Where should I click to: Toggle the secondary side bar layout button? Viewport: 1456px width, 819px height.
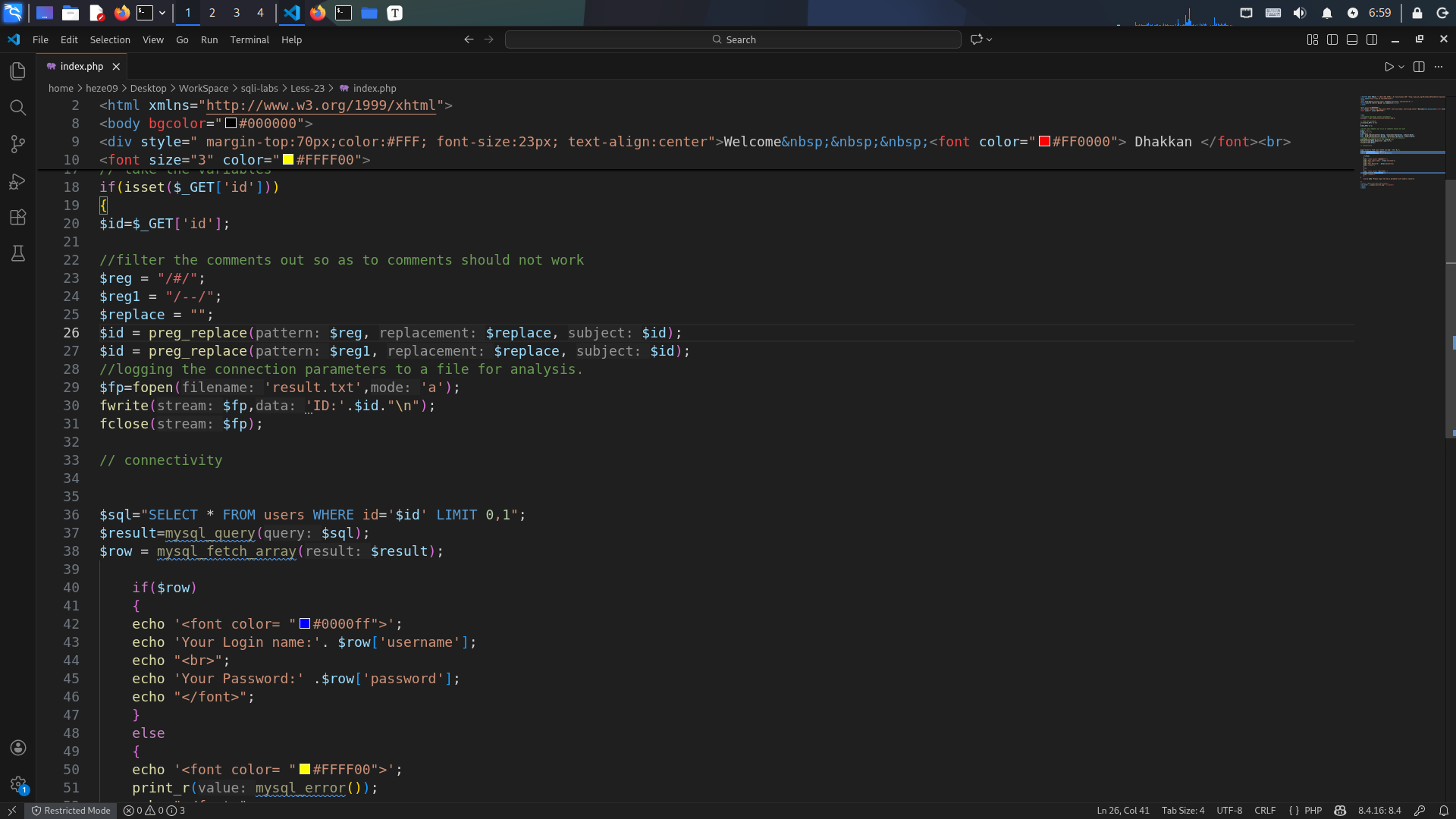tap(1372, 39)
